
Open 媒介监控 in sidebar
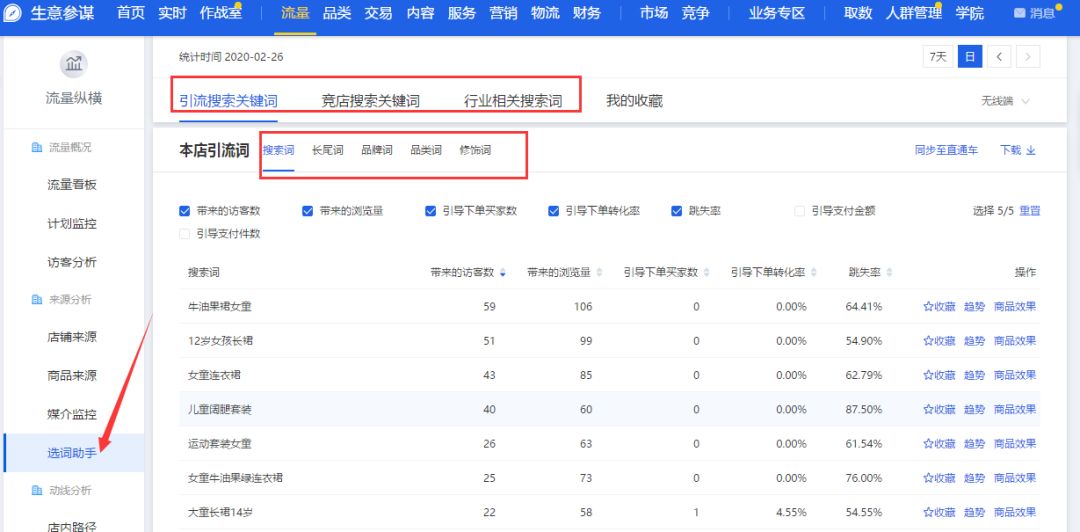coord(72,415)
